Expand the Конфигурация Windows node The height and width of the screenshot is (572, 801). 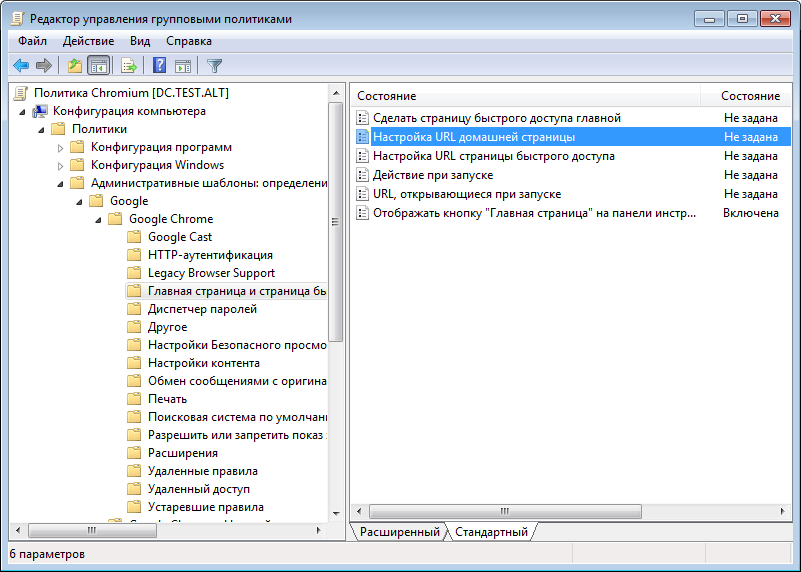pos(60,165)
